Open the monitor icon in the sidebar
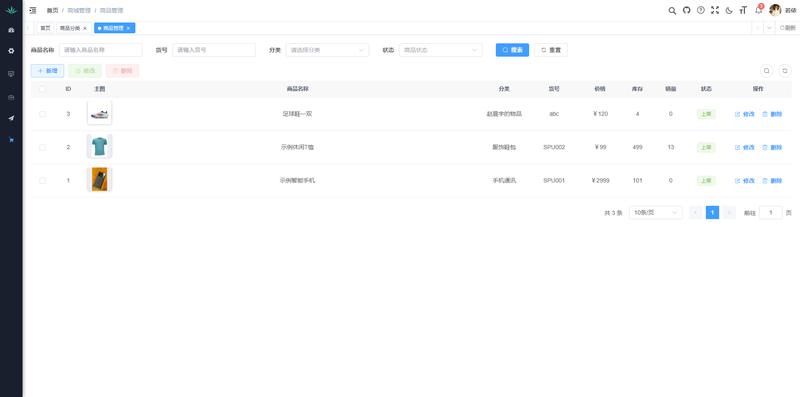The height and width of the screenshot is (397, 800). tap(11, 74)
